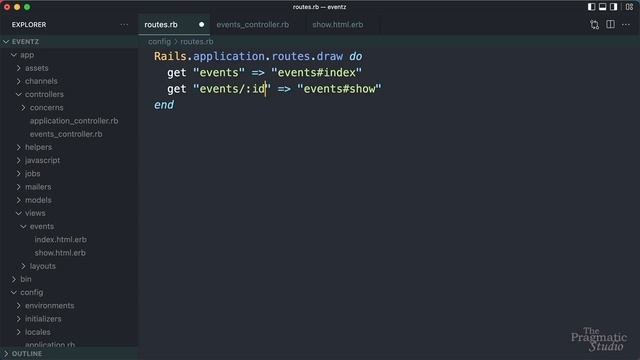Screen dimensions: 640x360
Task: Click "events/:id" route string
Action: pyautogui.click(x=232, y=89)
